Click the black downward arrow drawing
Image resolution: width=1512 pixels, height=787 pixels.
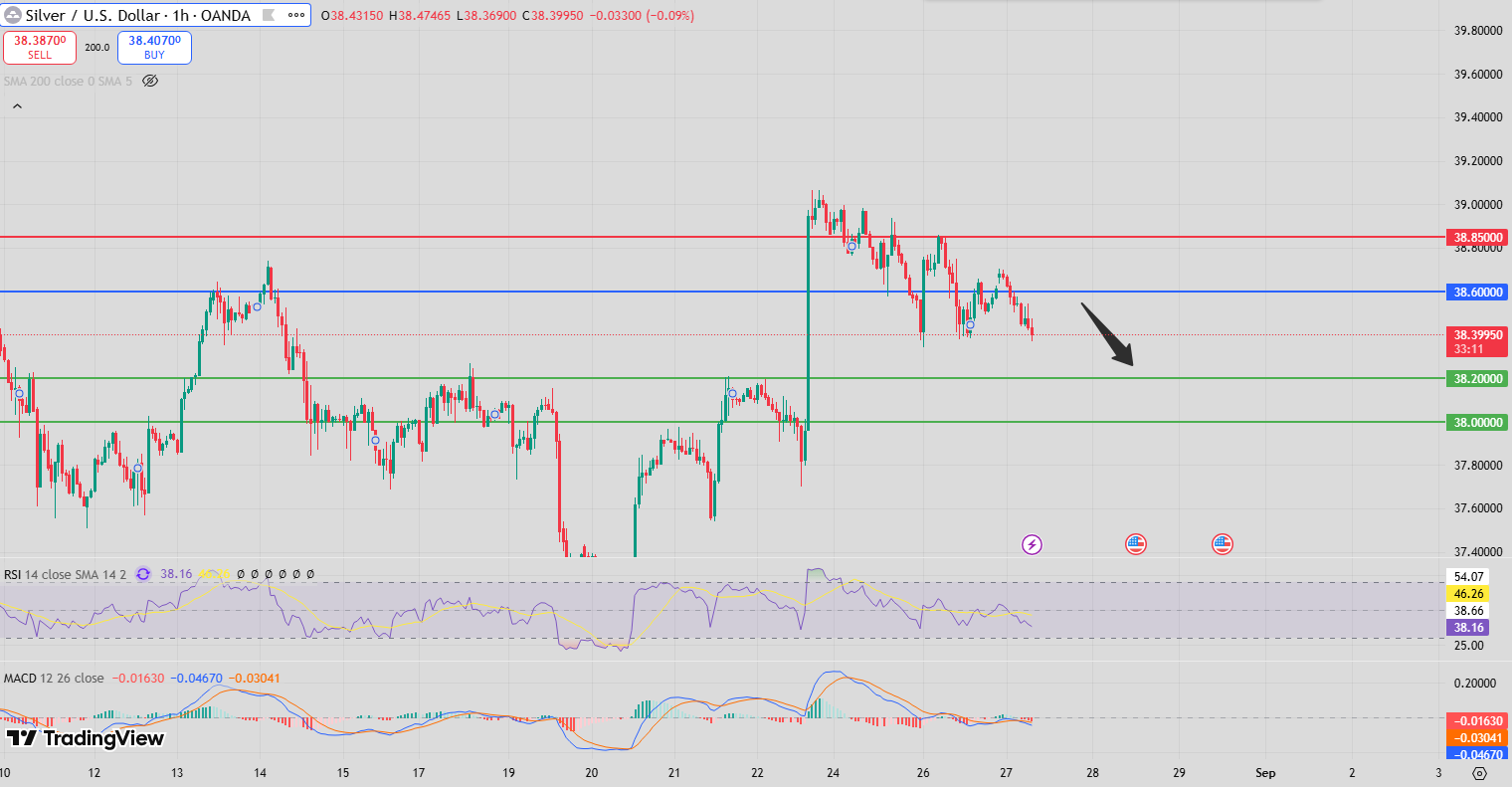(1108, 334)
